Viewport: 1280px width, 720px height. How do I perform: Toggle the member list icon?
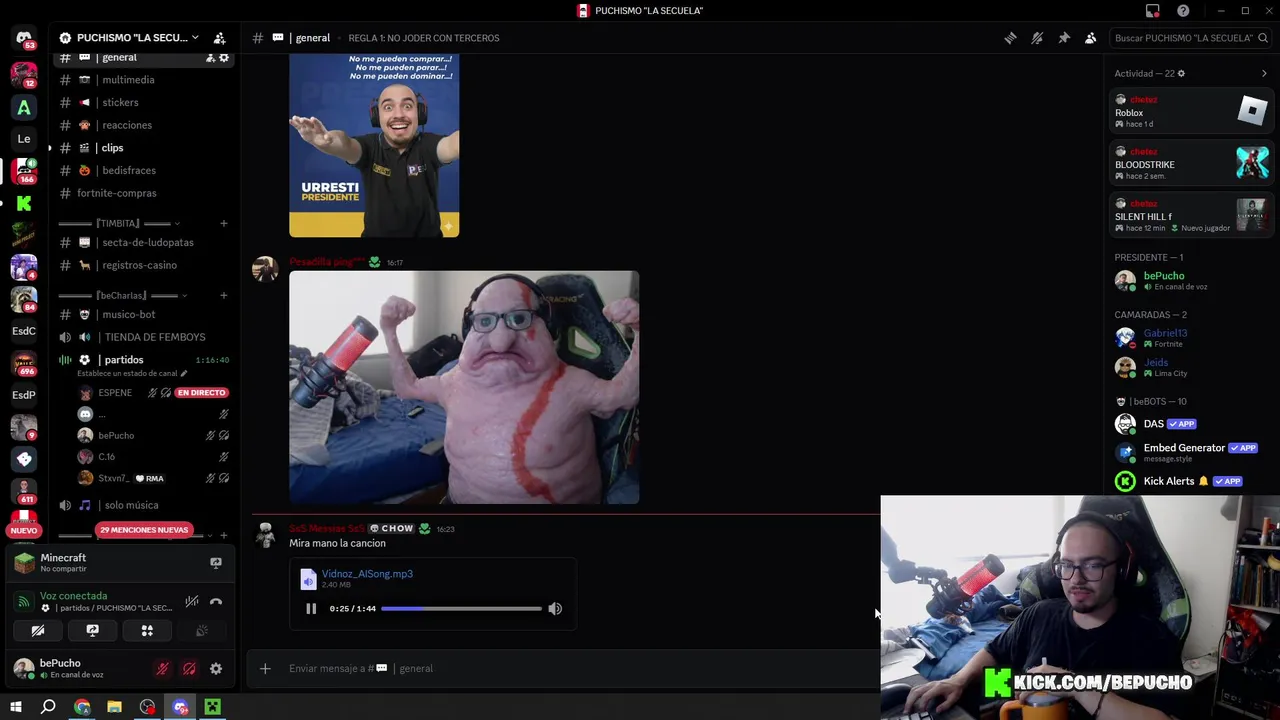[x=1091, y=38]
